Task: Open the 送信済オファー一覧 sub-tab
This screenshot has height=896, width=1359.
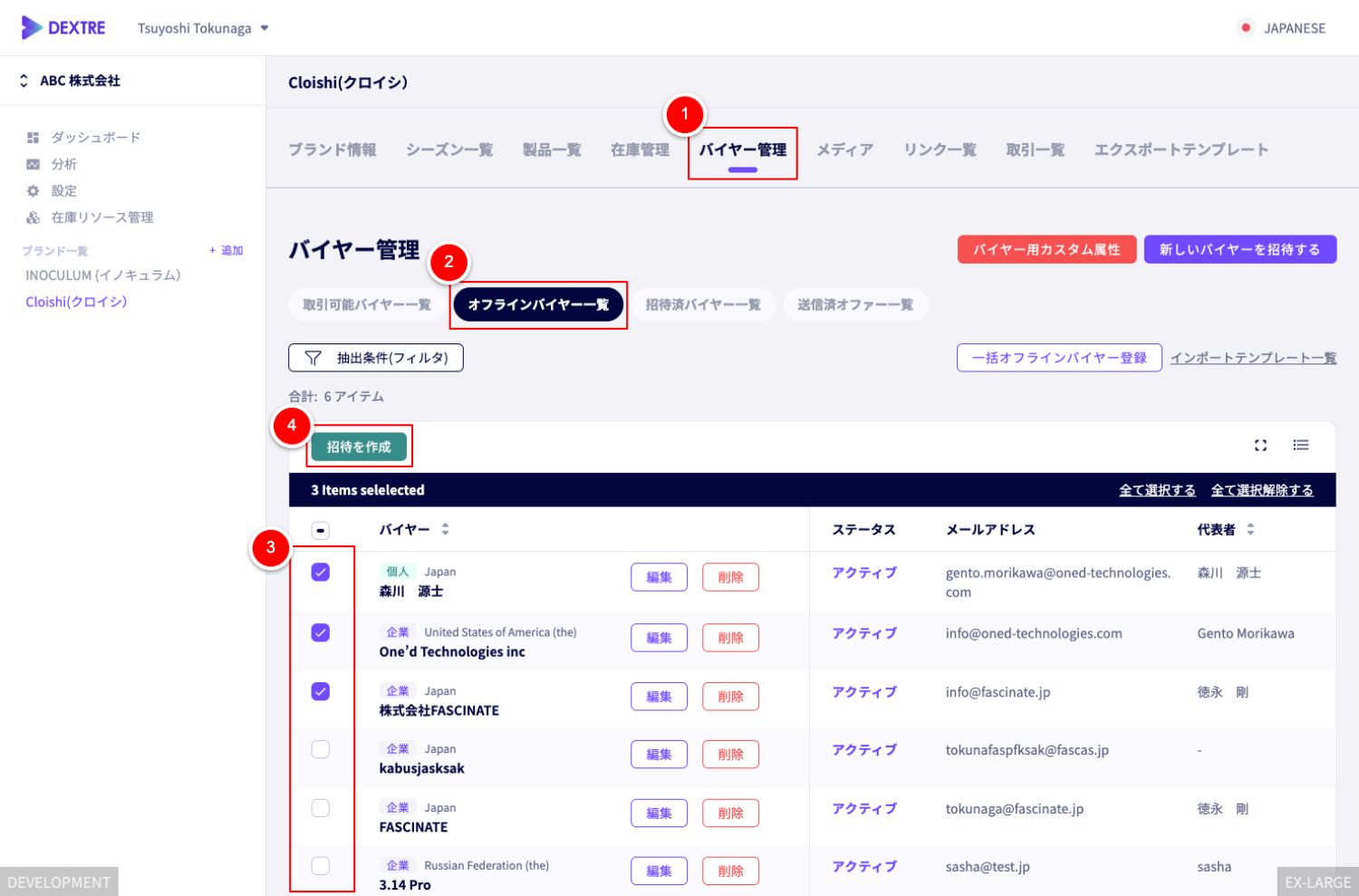Action: pyautogui.click(x=855, y=304)
